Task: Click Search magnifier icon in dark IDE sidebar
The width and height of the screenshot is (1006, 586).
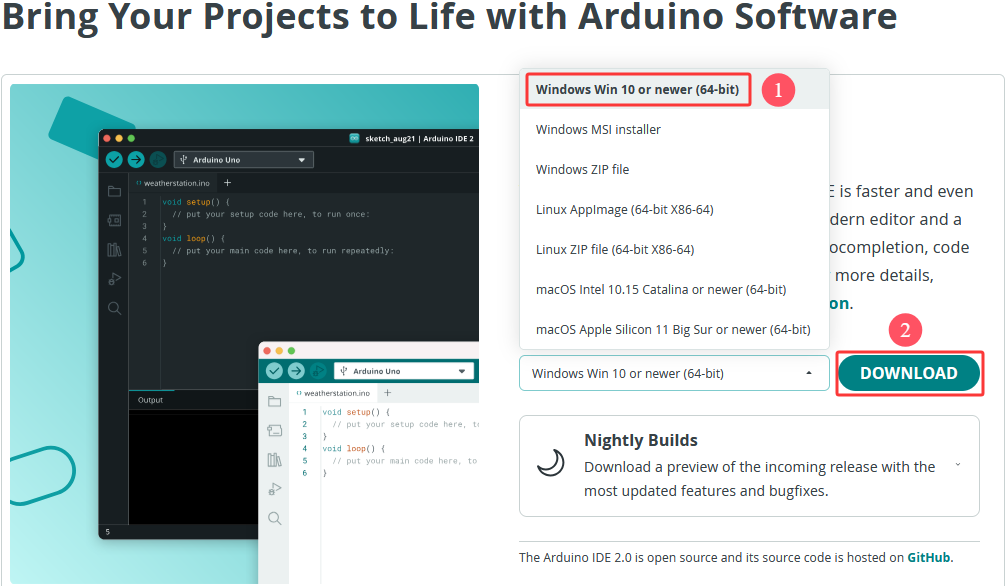Action: tap(115, 308)
